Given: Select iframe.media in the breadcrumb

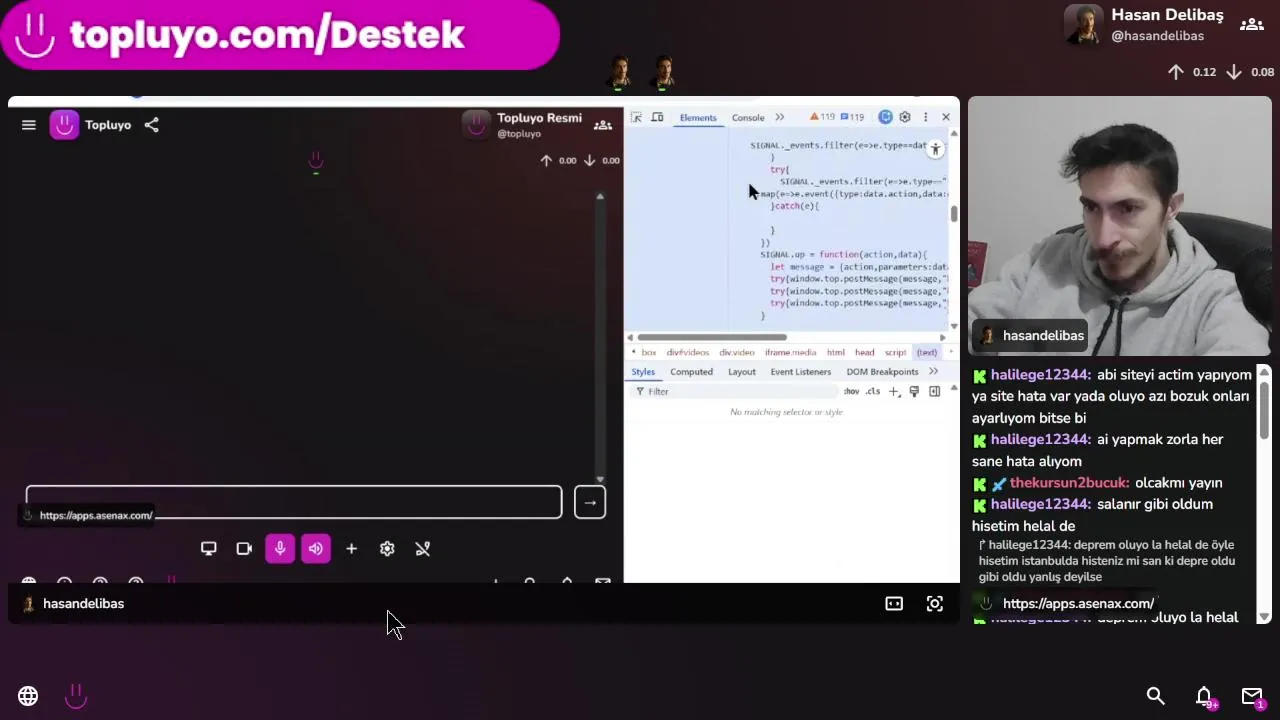Looking at the screenshot, I should pos(790,352).
